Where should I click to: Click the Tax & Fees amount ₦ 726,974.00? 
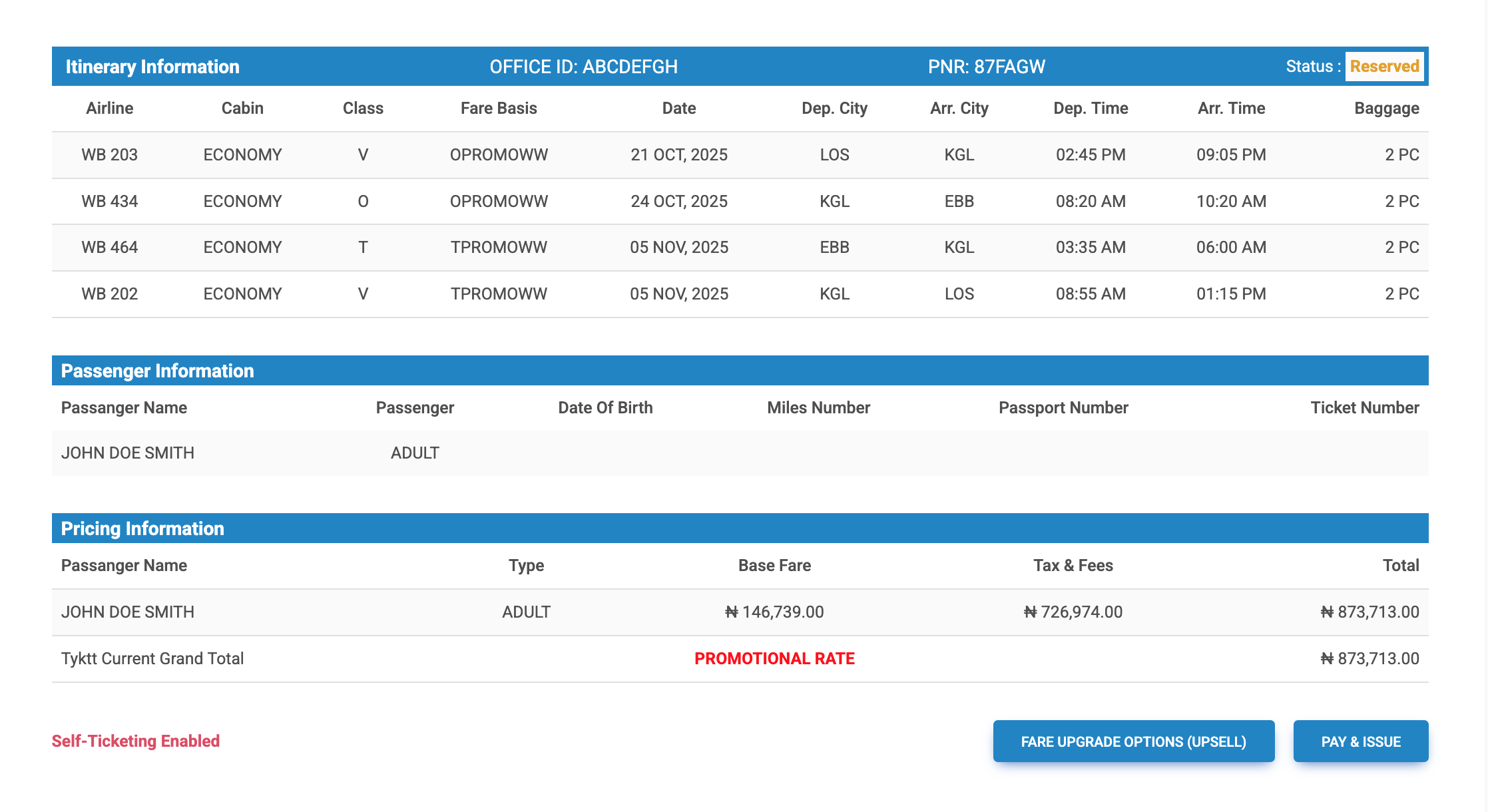tap(1073, 612)
